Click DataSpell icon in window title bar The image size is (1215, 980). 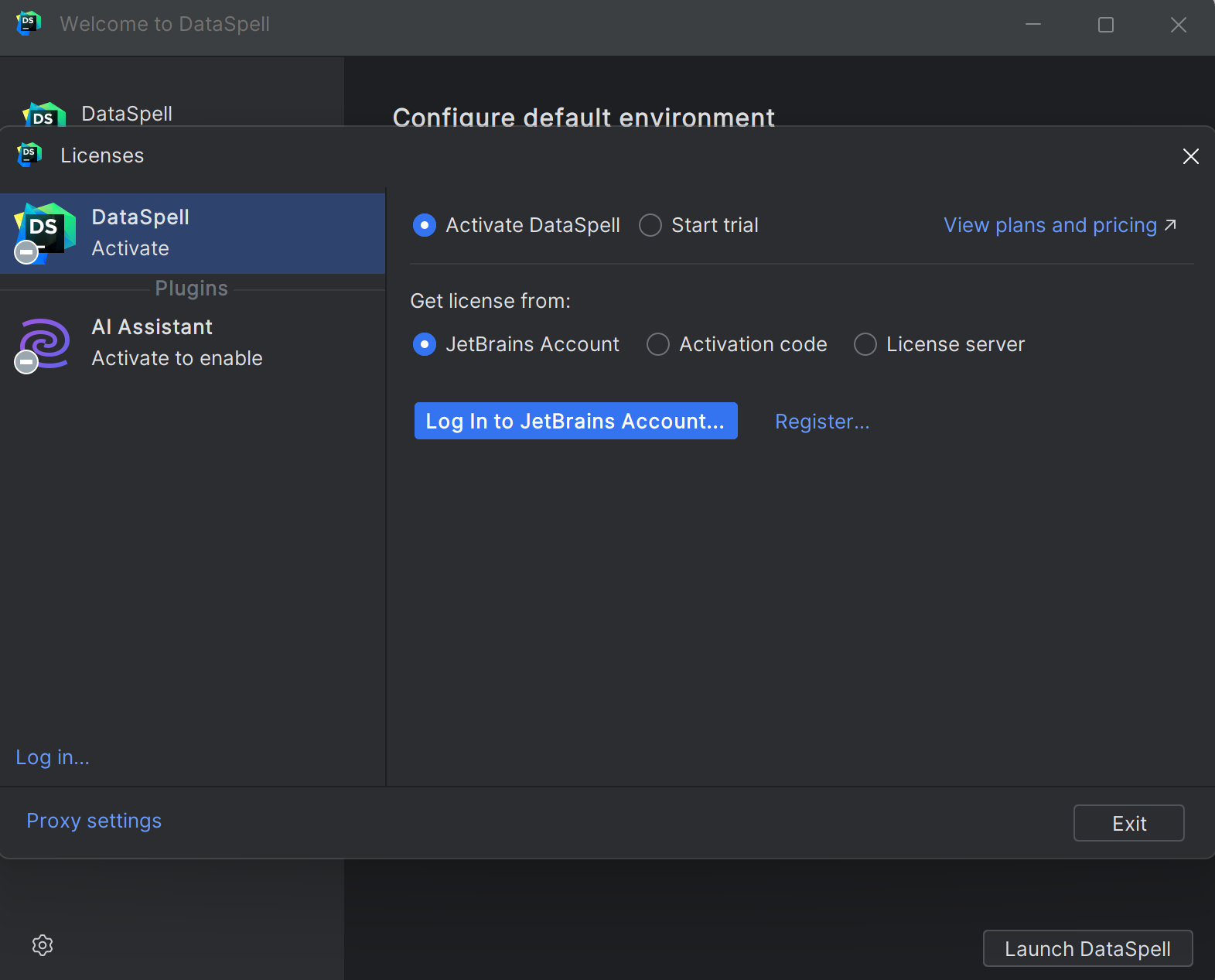(x=29, y=23)
